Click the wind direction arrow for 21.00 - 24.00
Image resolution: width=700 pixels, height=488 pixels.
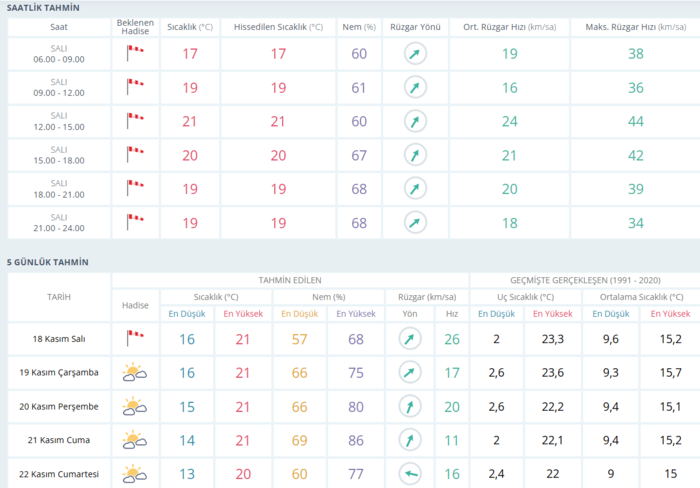point(413,222)
